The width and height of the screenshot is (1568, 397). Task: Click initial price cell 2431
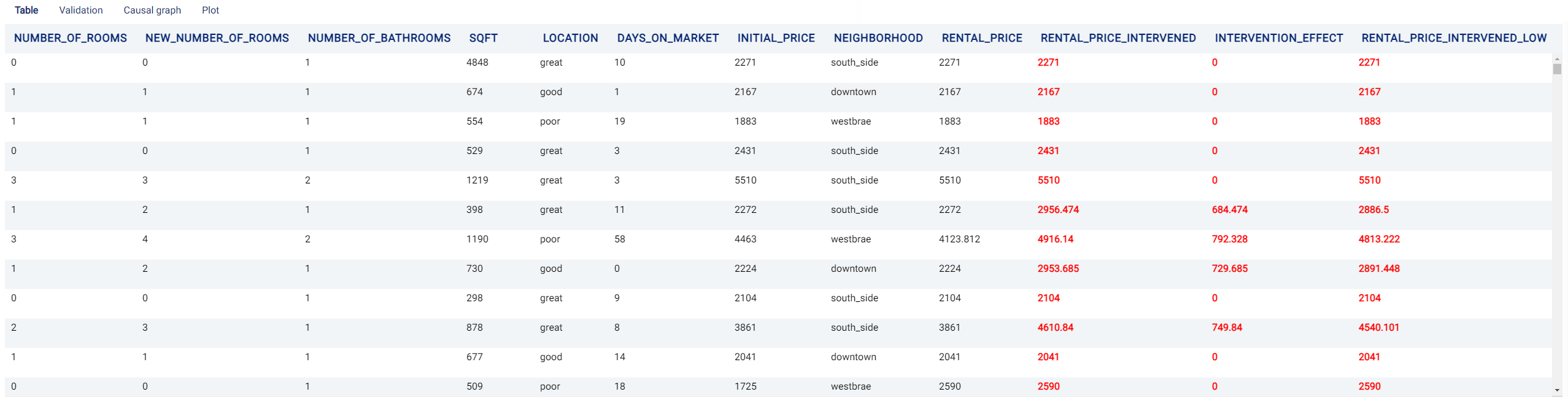(x=746, y=151)
